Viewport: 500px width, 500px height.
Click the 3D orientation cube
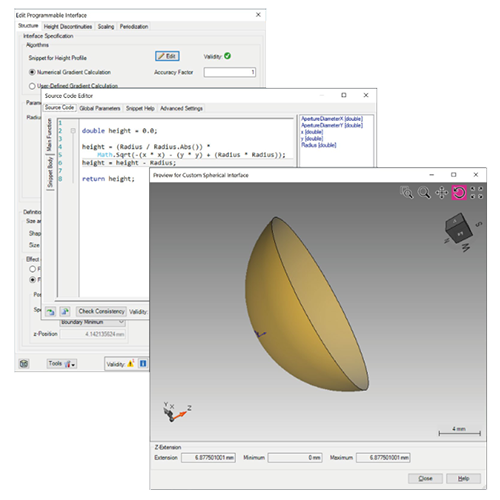pos(459,229)
